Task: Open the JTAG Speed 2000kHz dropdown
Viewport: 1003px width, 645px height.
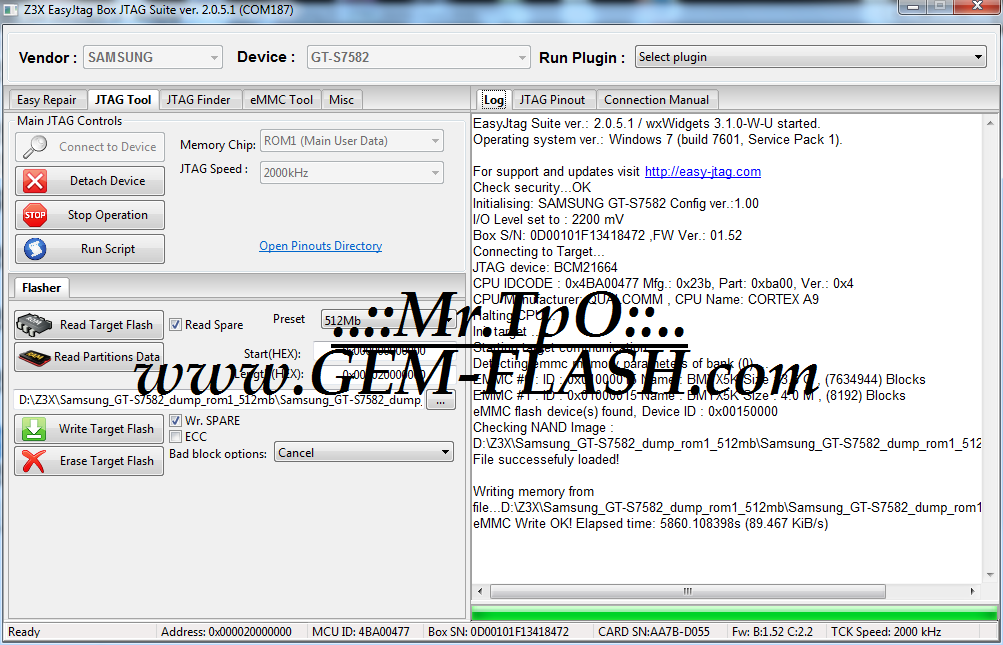Action: pyautogui.click(x=351, y=173)
